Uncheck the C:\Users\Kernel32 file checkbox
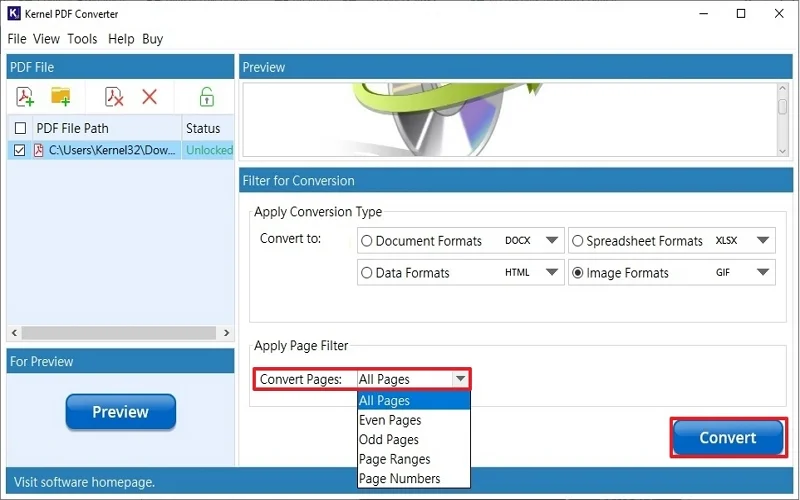The image size is (800, 500). [19, 150]
